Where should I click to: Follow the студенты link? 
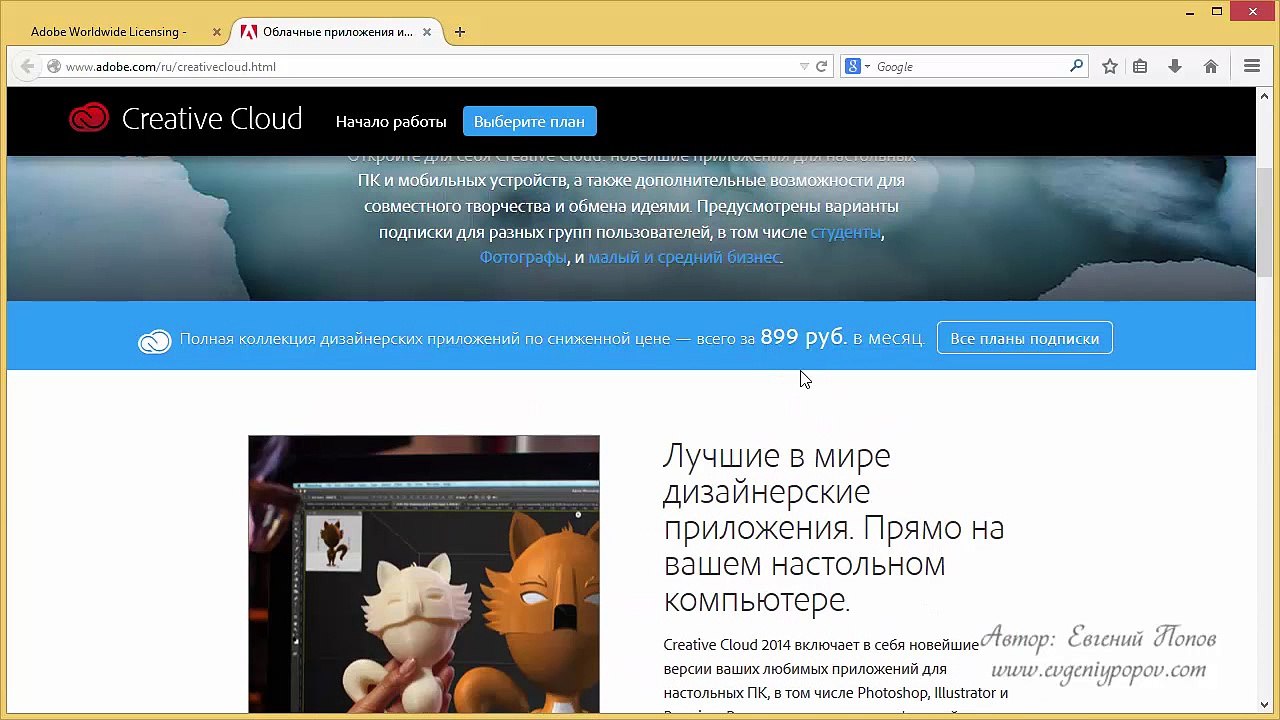click(x=846, y=232)
